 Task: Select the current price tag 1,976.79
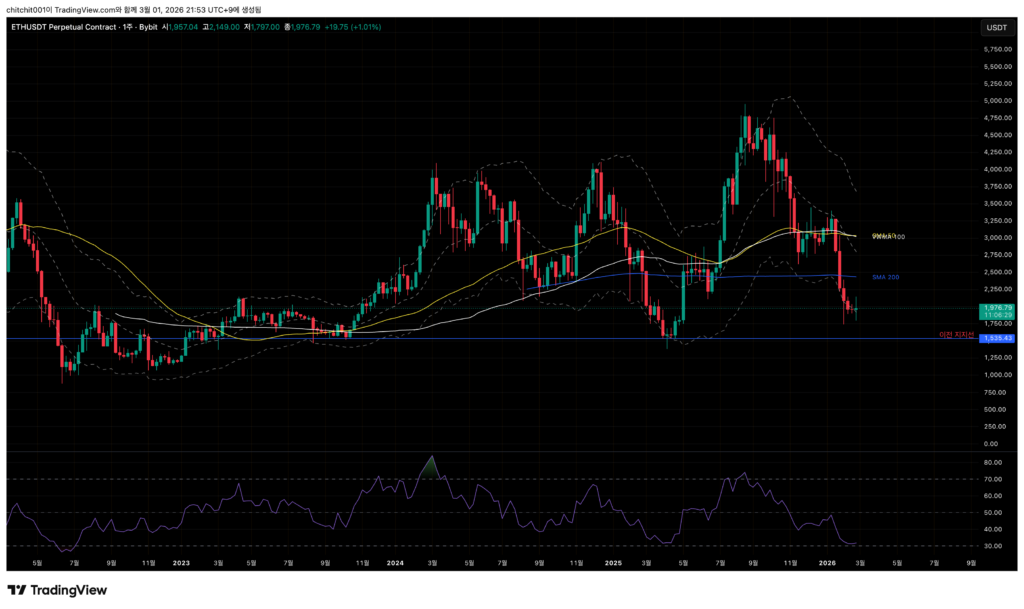[996, 307]
